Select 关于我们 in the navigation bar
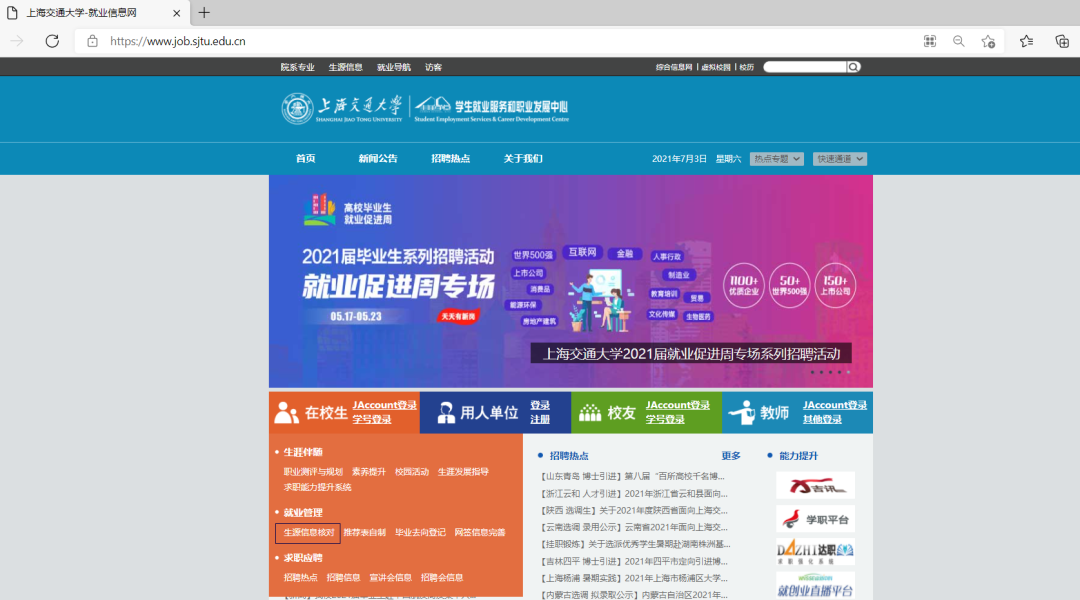 click(x=526, y=158)
